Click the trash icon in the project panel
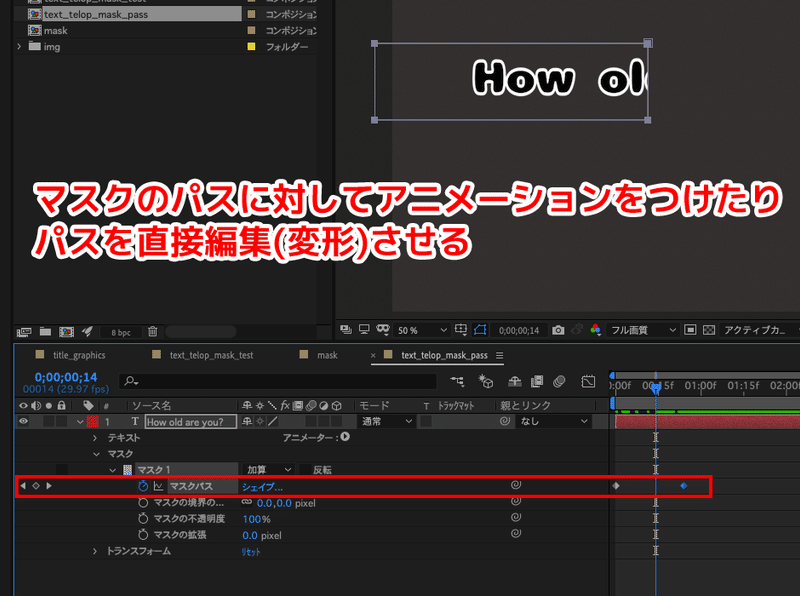Image resolution: width=800 pixels, height=596 pixels. (153, 331)
